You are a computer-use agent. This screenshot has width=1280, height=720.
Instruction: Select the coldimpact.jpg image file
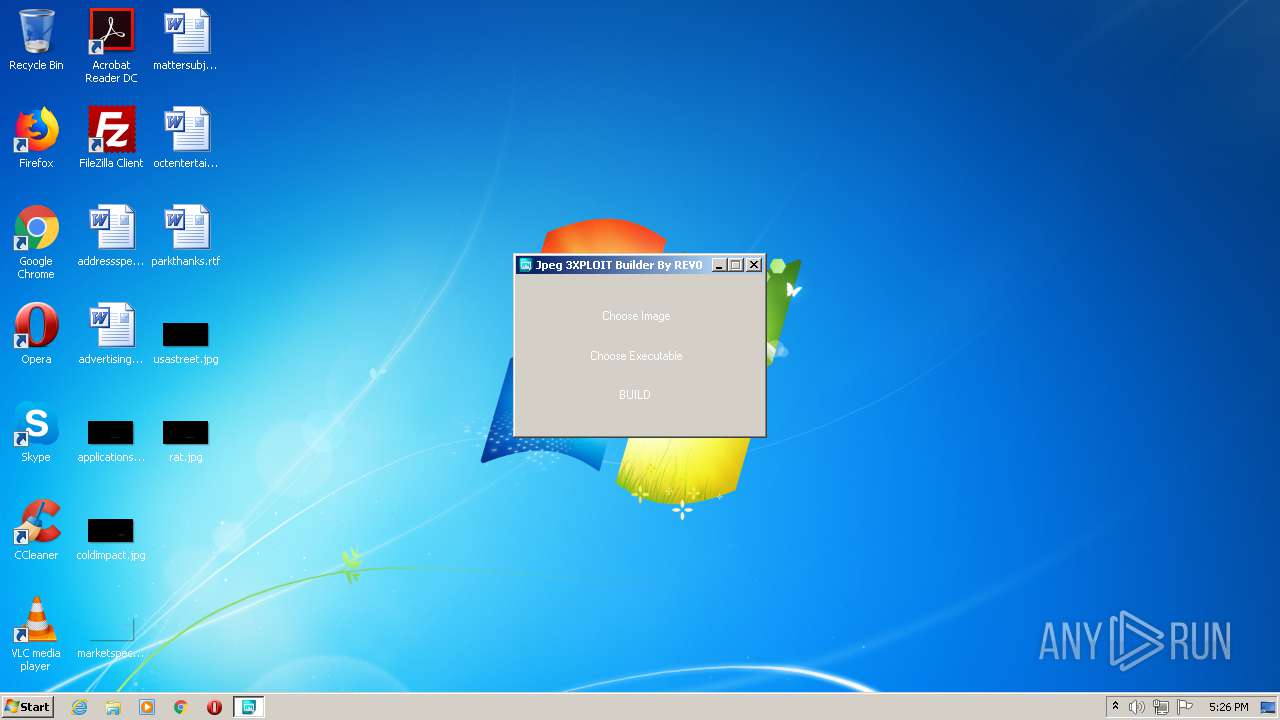tap(111, 539)
